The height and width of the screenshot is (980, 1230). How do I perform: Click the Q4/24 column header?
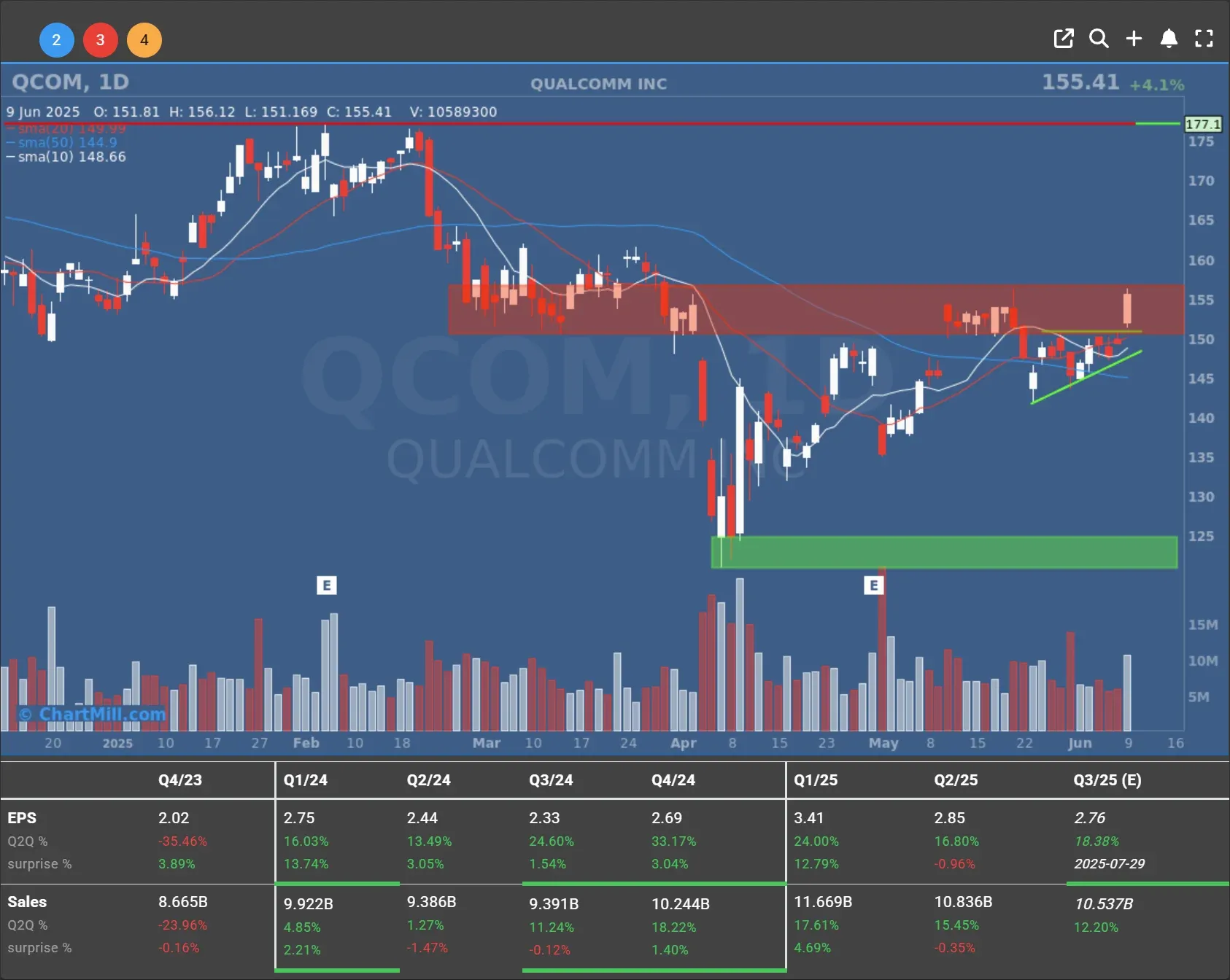673,779
